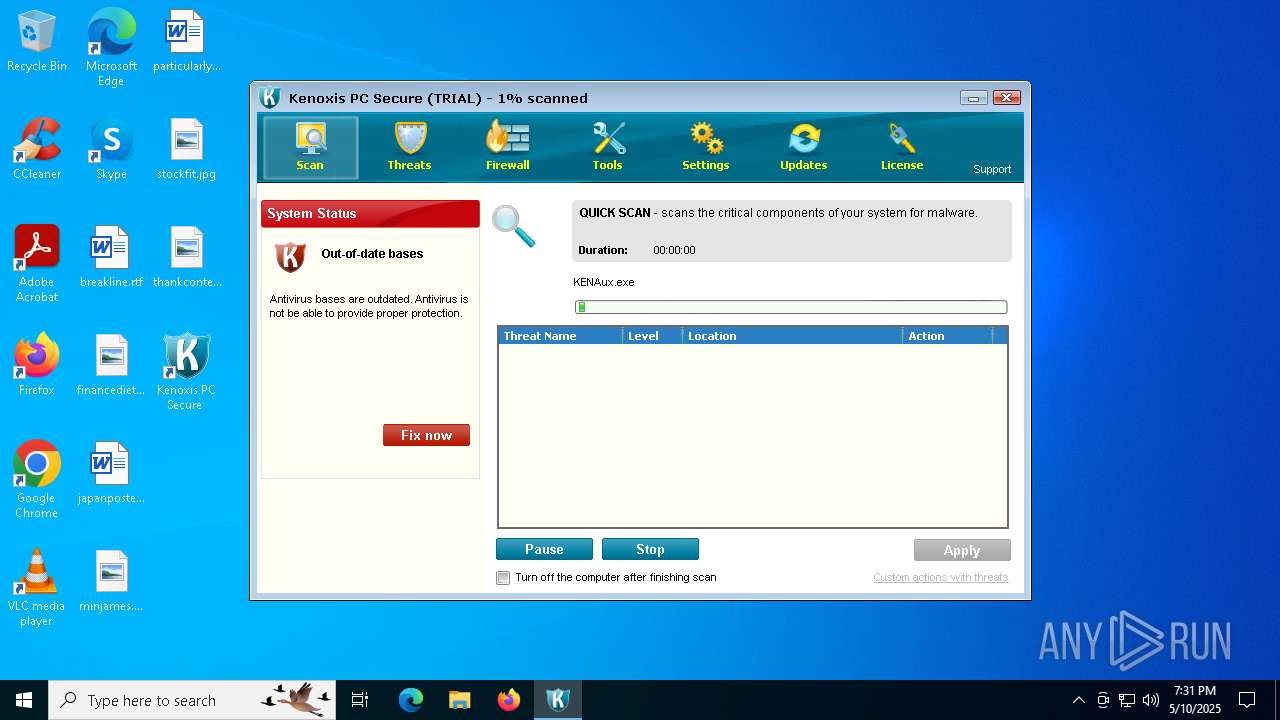Open the Firewall section
The image size is (1280, 720).
tap(508, 147)
